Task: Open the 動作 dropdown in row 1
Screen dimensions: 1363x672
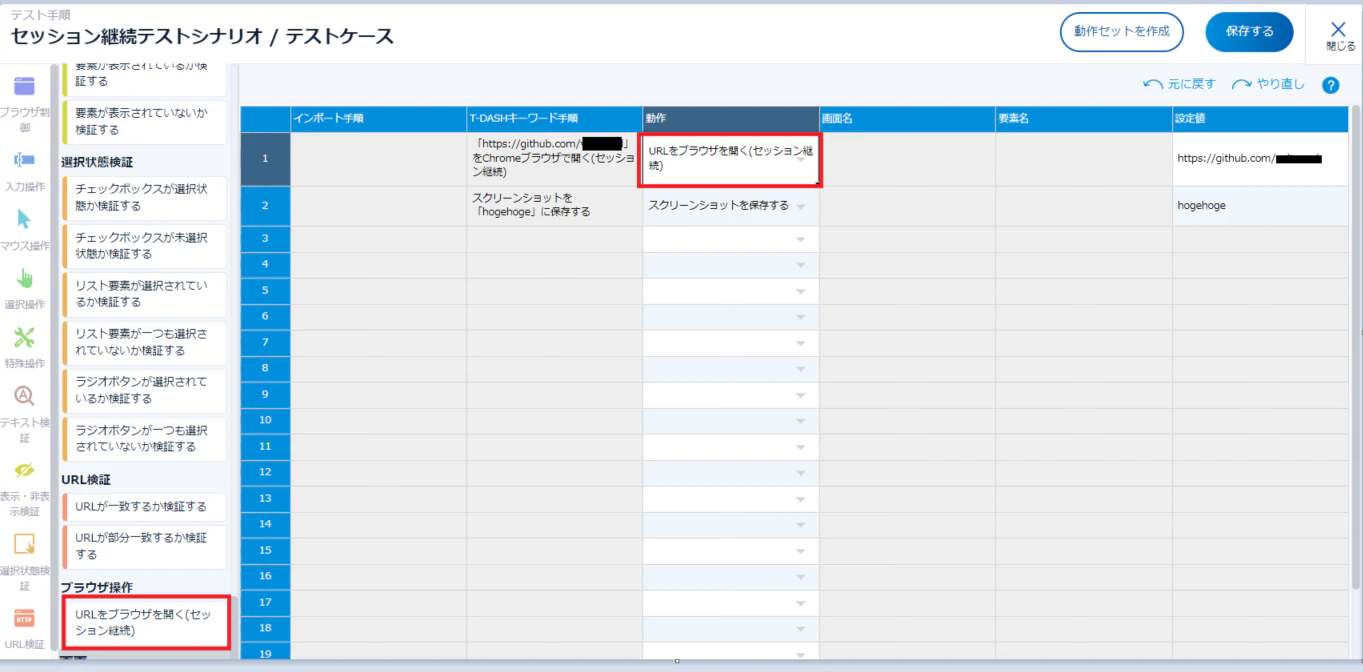Action: pos(801,159)
